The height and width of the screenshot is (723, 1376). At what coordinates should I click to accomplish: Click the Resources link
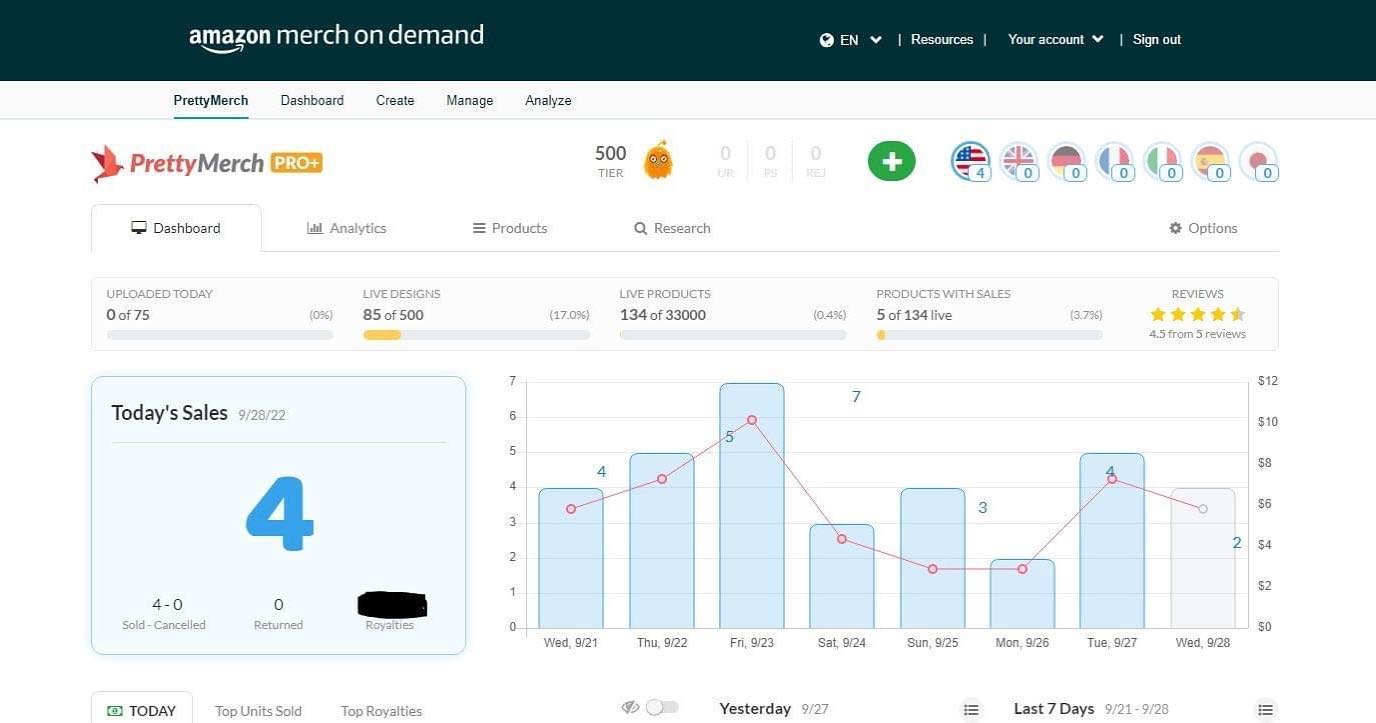[942, 39]
